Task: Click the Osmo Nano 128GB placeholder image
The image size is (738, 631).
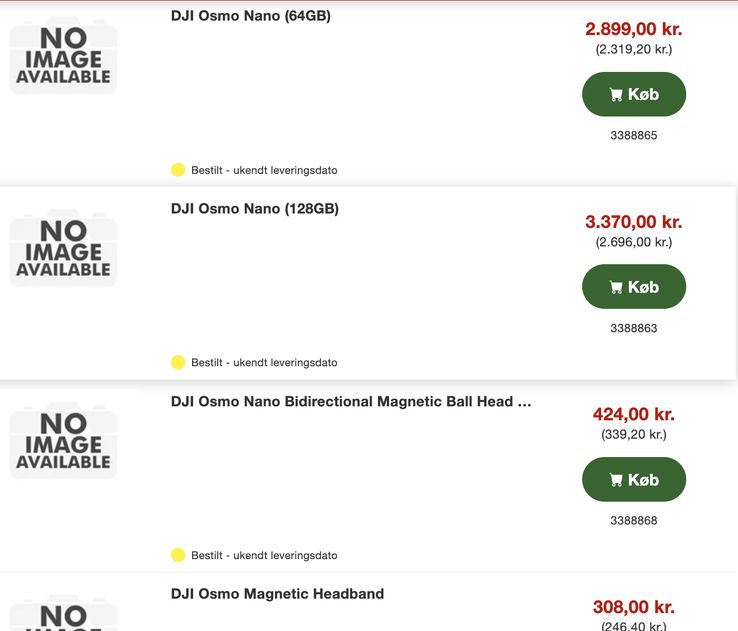Action: click(x=63, y=248)
